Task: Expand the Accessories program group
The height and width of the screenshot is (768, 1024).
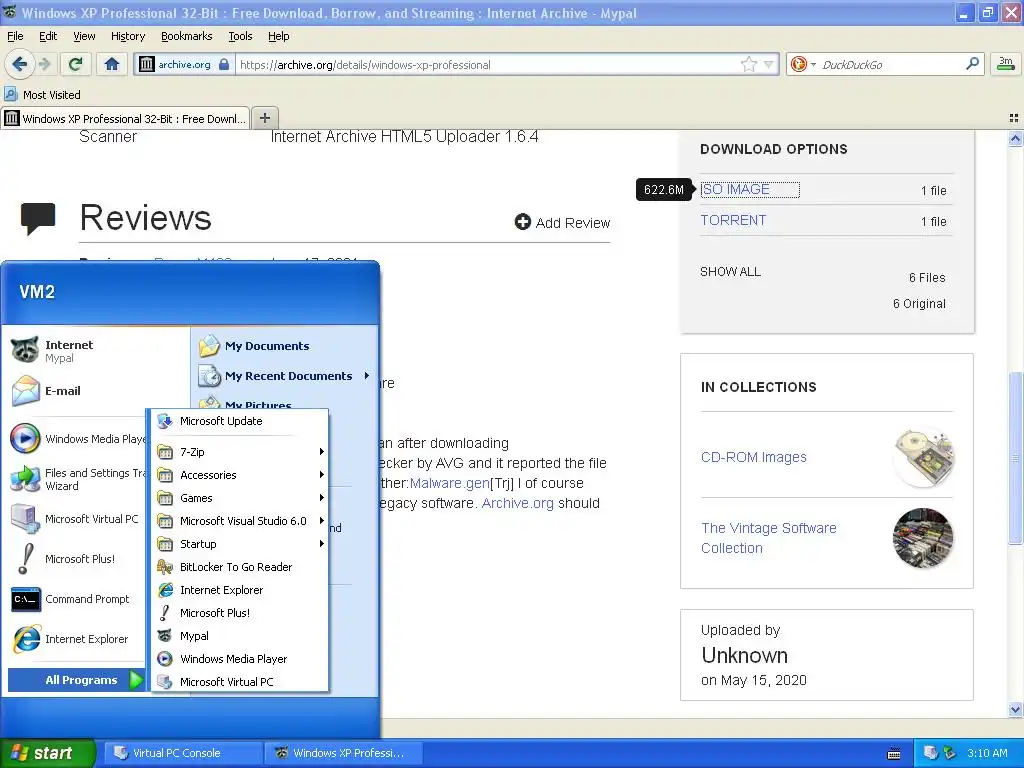Action: [x=240, y=475]
